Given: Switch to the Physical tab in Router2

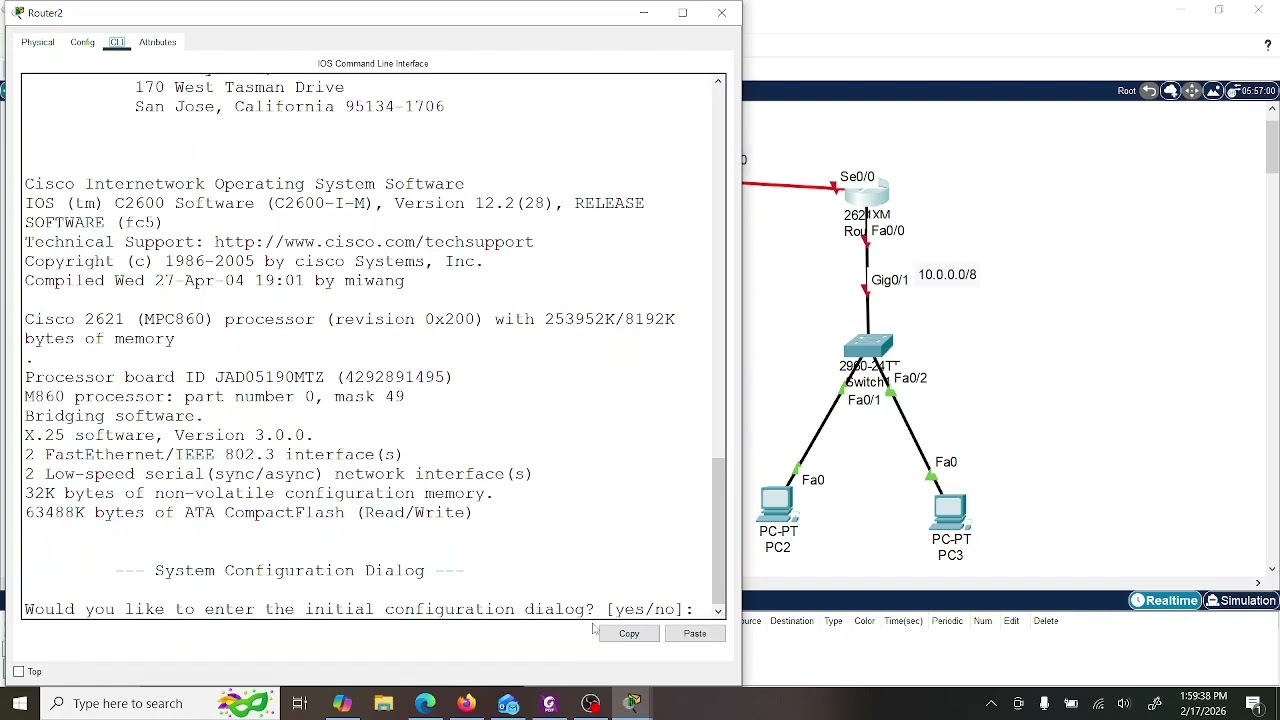Looking at the screenshot, I should tap(38, 42).
